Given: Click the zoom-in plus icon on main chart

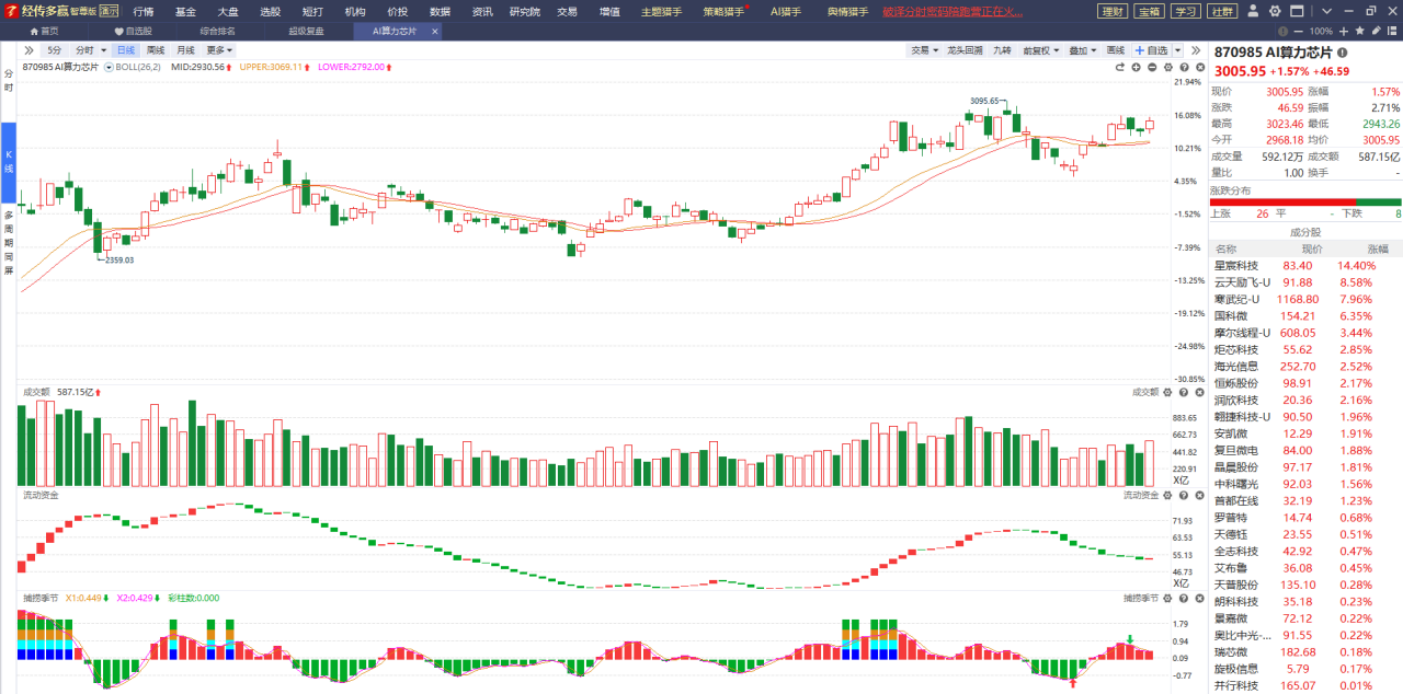Looking at the screenshot, I should click(x=1136, y=67).
